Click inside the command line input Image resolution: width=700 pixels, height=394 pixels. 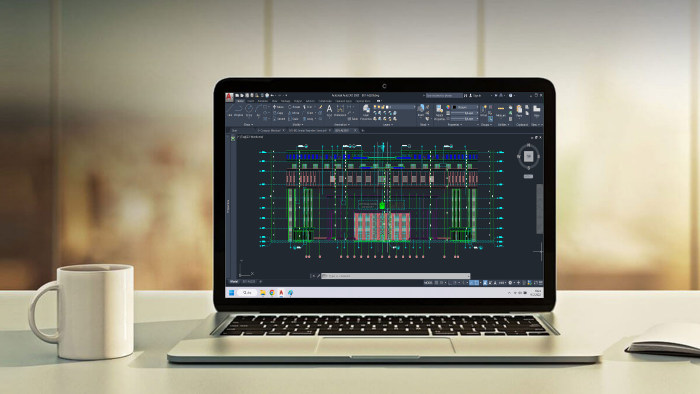pyautogui.click(x=395, y=276)
